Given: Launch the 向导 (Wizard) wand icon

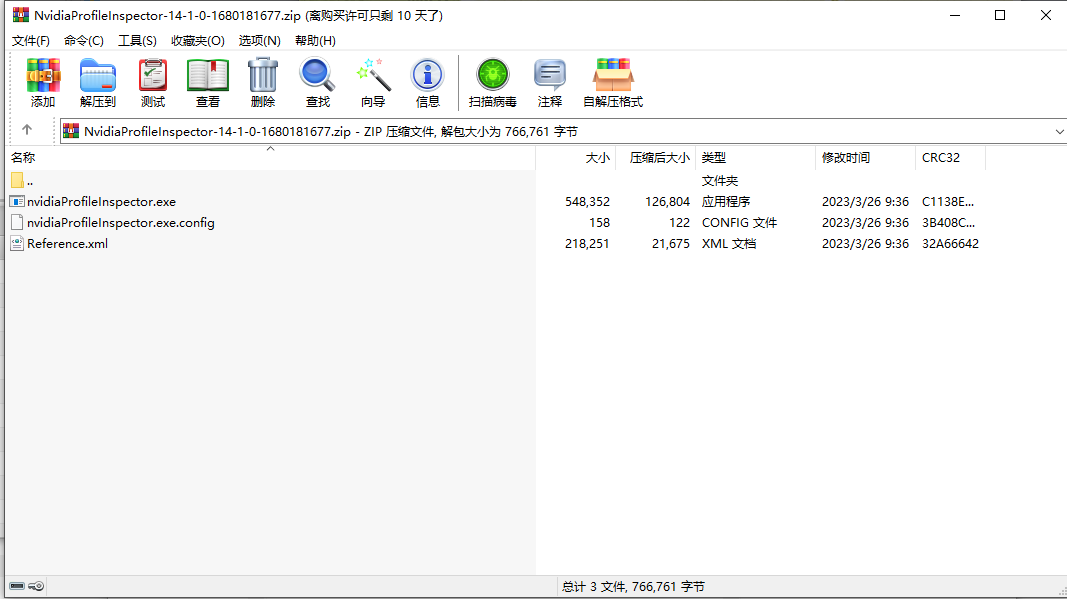Looking at the screenshot, I should (374, 75).
